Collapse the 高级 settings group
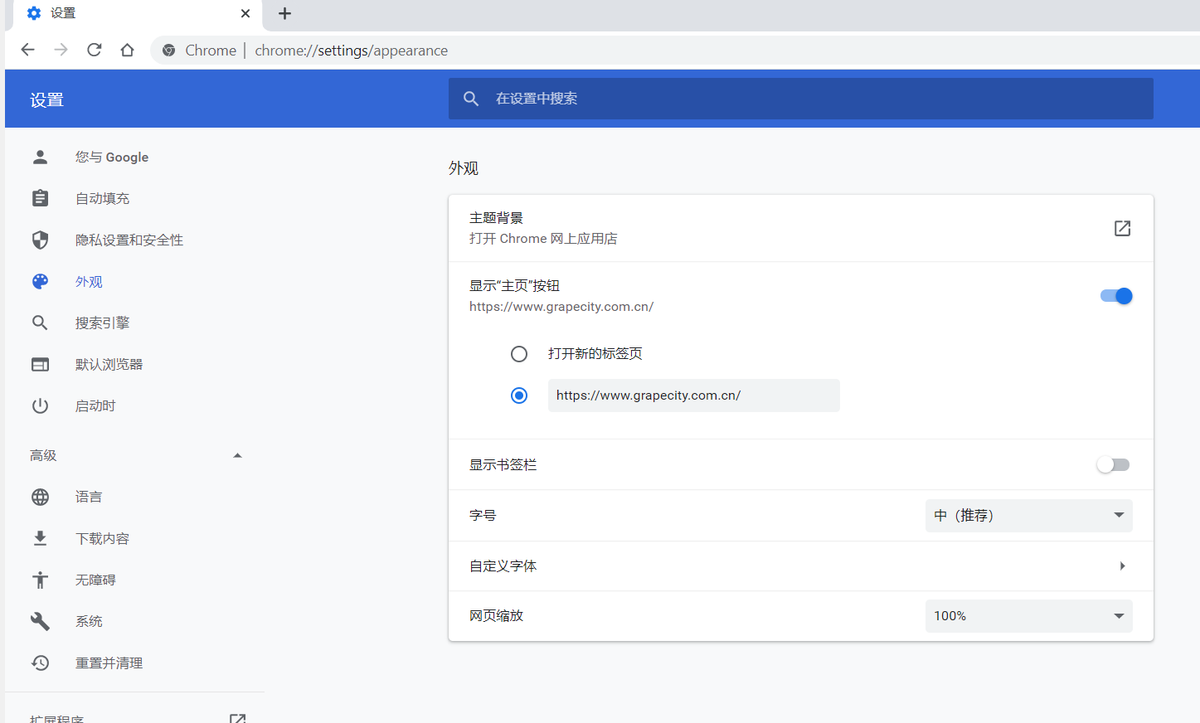The image size is (1200, 723). [237, 455]
